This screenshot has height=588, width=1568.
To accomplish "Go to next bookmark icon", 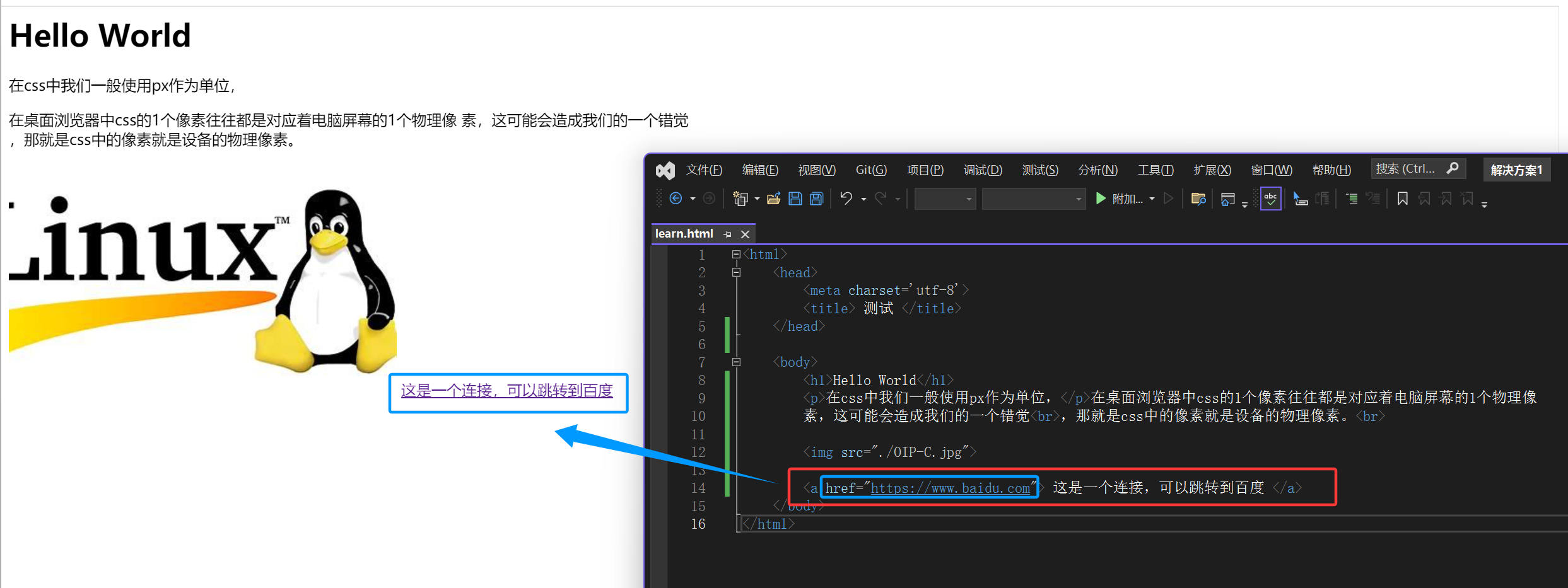I will point(1446,199).
